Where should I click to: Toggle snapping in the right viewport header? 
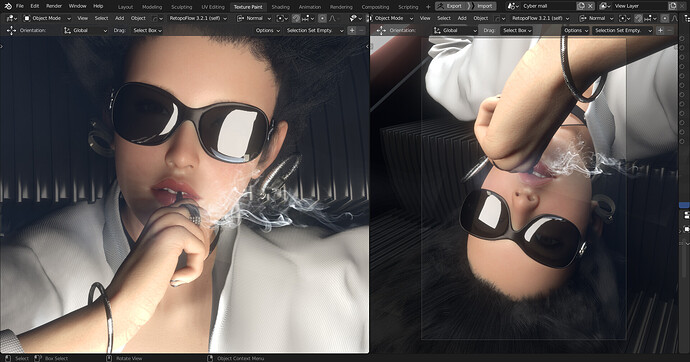click(638, 18)
